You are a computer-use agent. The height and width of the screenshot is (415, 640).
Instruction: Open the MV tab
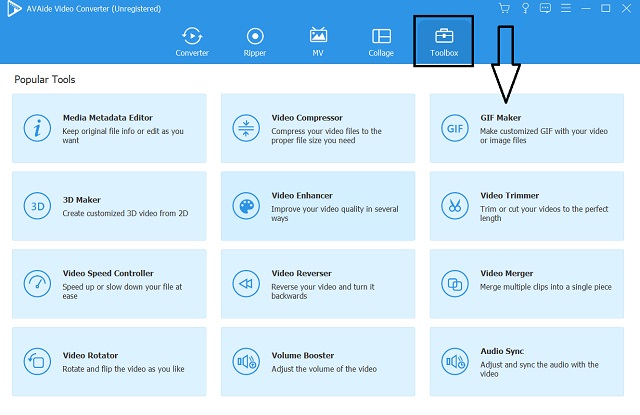pyautogui.click(x=318, y=42)
